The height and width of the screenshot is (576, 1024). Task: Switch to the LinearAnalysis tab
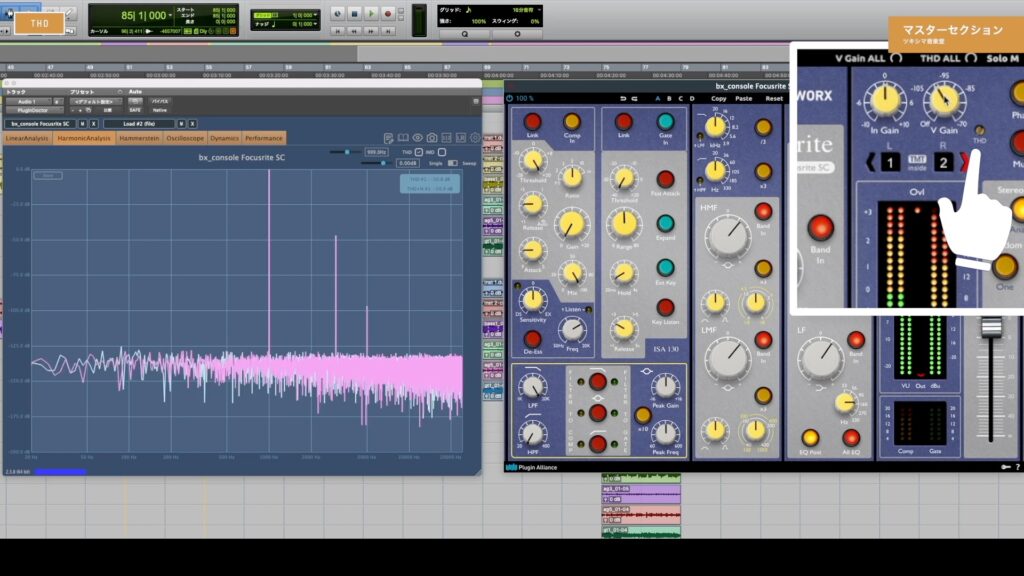(x=27, y=138)
